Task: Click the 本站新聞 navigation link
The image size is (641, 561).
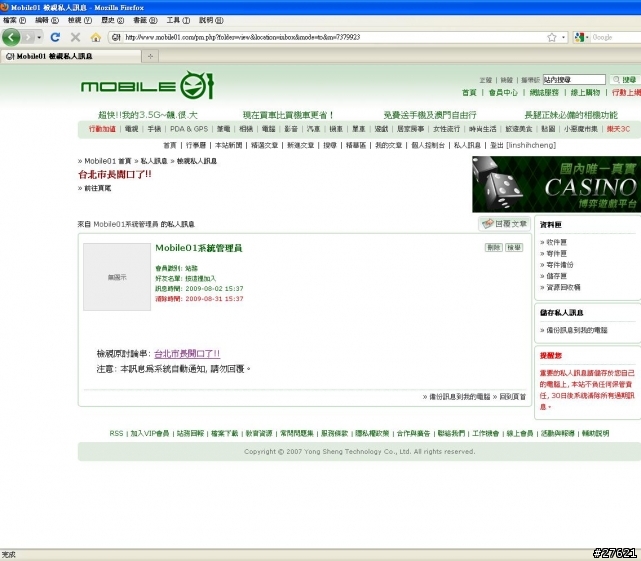Action: [229, 145]
